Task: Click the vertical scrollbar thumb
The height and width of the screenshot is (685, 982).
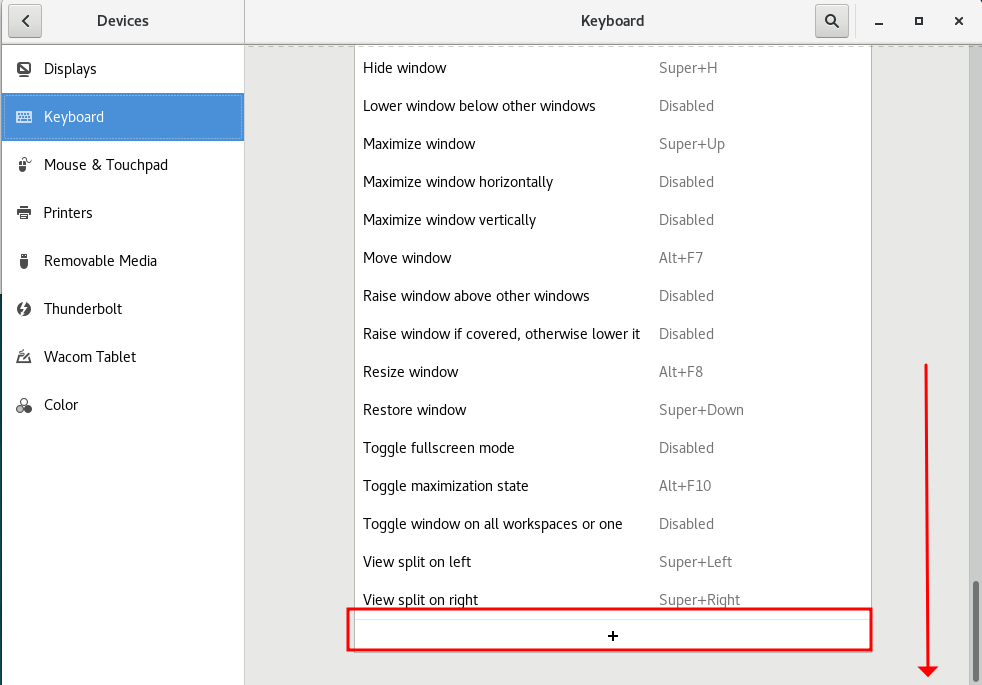Action: 975,631
